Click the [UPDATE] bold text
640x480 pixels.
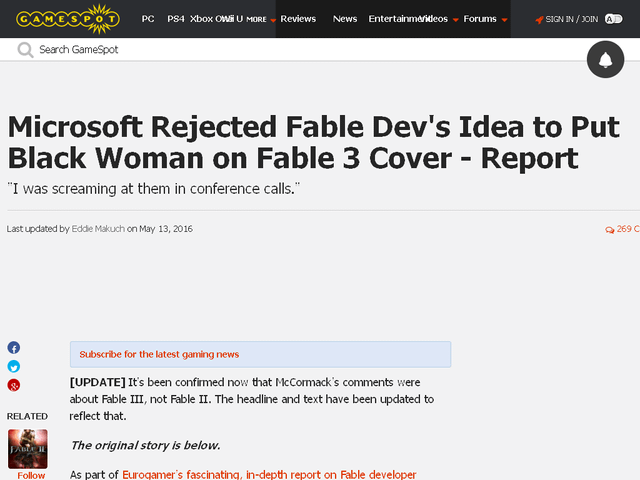pos(98,382)
